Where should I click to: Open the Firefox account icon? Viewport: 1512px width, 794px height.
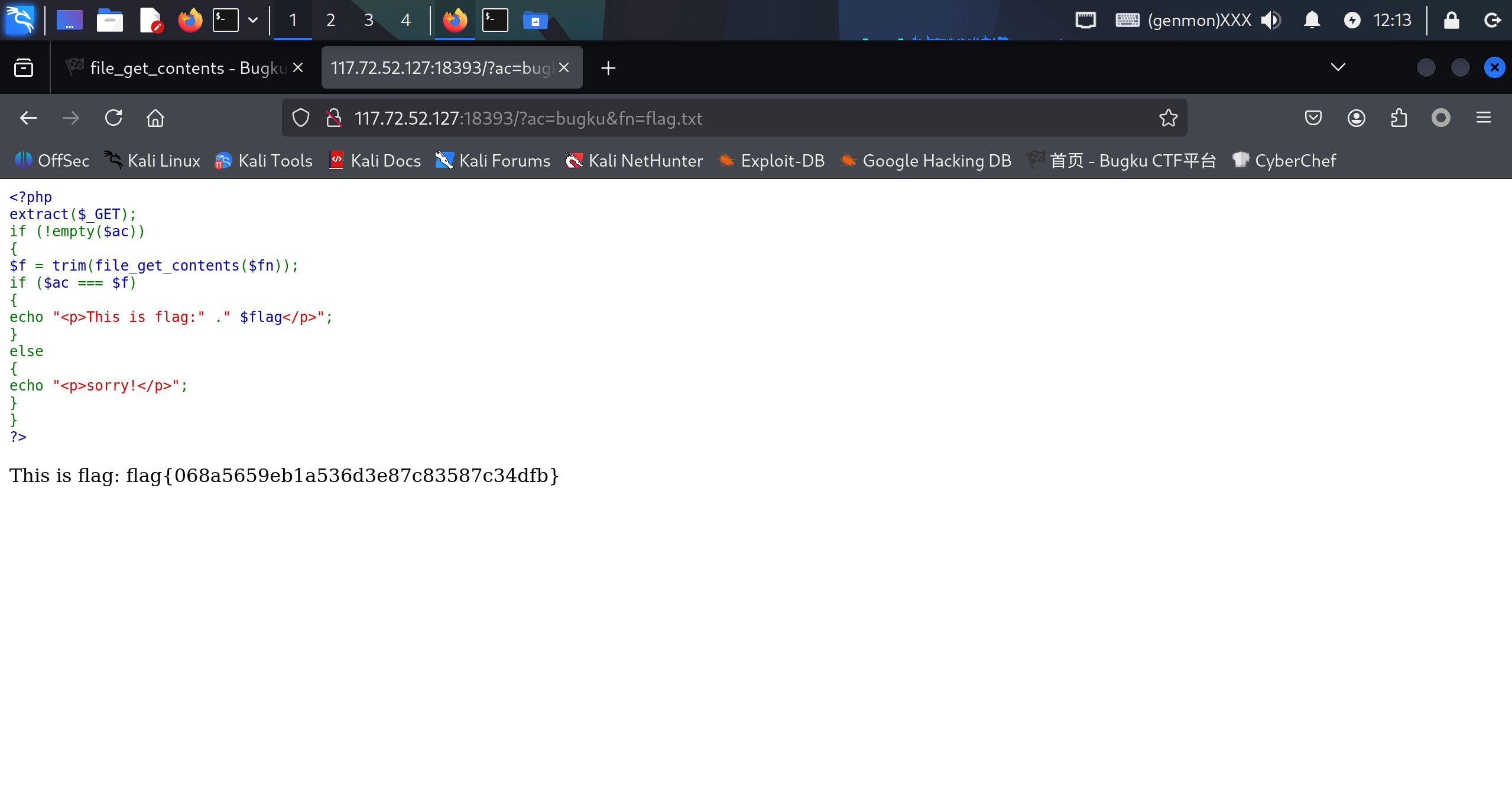click(x=1356, y=118)
